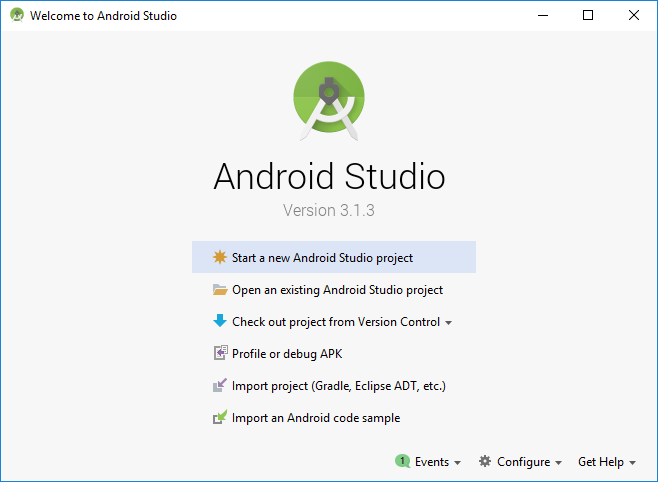Screen dimensions: 658x482
Task: Click the Profile or debug APK icon
Action: point(221,353)
